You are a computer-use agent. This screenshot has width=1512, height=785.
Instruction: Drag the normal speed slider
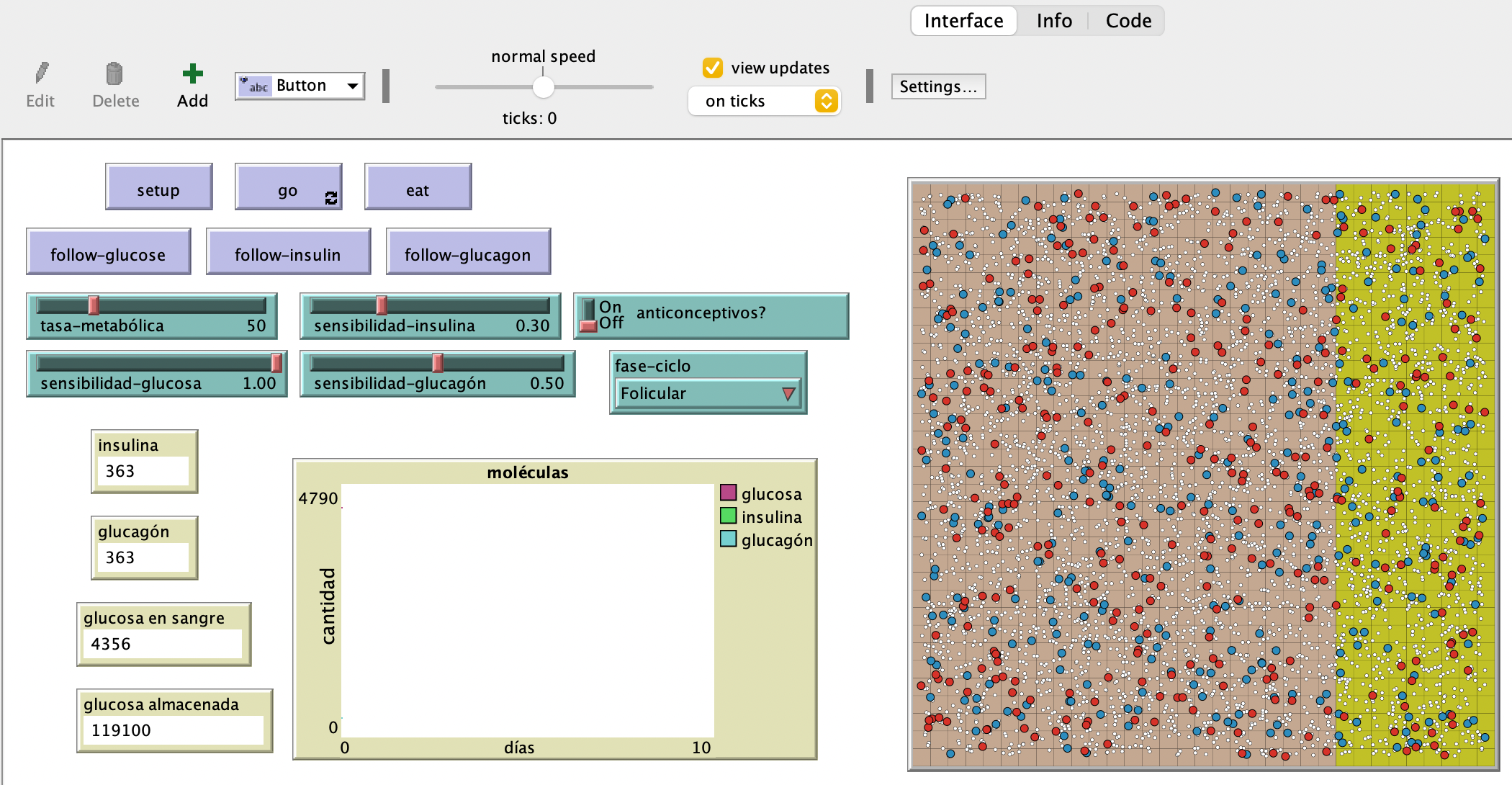click(548, 88)
